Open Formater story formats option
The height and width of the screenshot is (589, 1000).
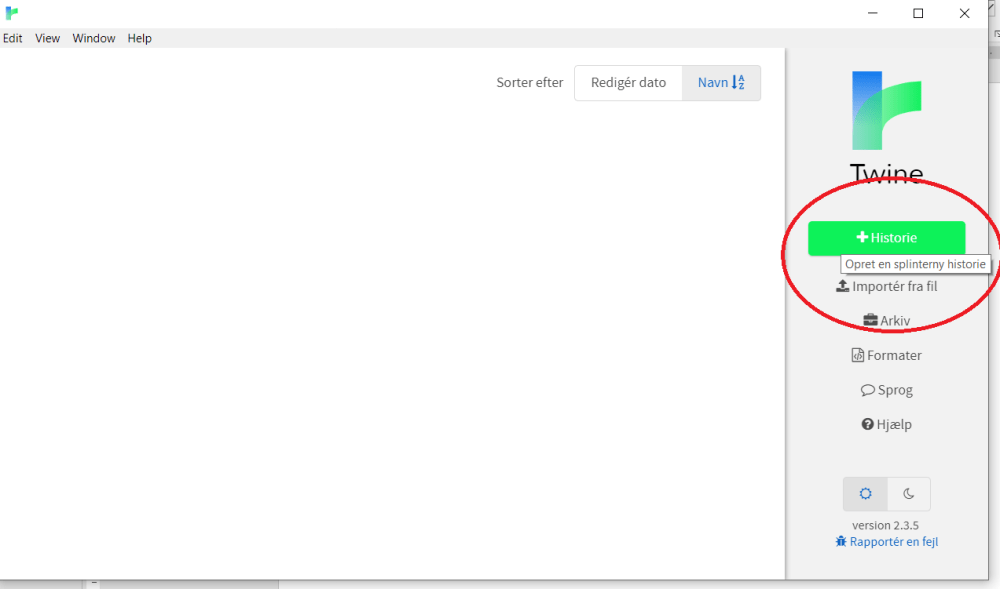(886, 355)
